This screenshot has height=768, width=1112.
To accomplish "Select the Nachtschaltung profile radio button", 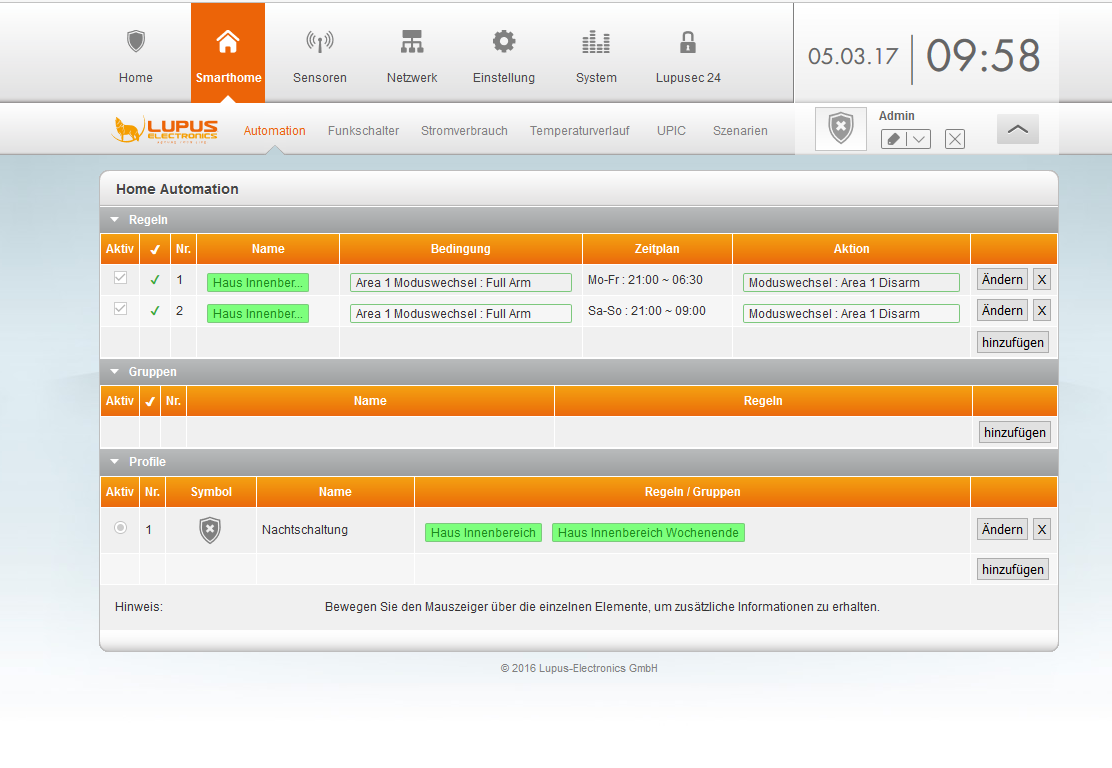I will (120, 528).
